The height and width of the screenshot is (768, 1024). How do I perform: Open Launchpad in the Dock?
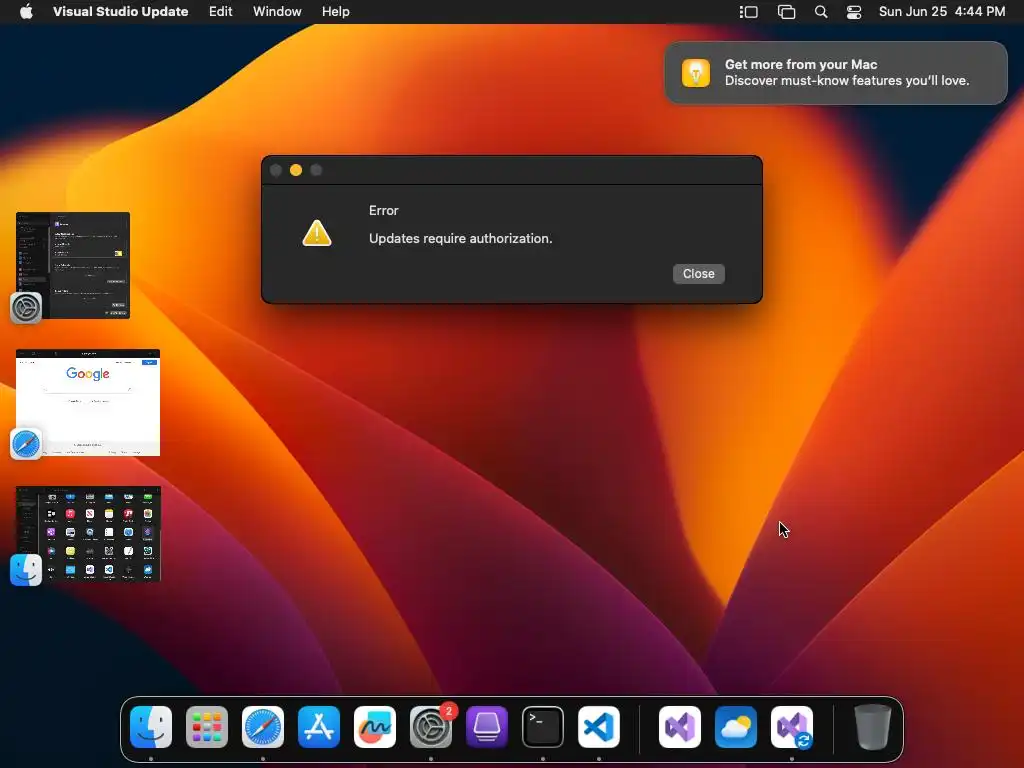click(x=207, y=727)
